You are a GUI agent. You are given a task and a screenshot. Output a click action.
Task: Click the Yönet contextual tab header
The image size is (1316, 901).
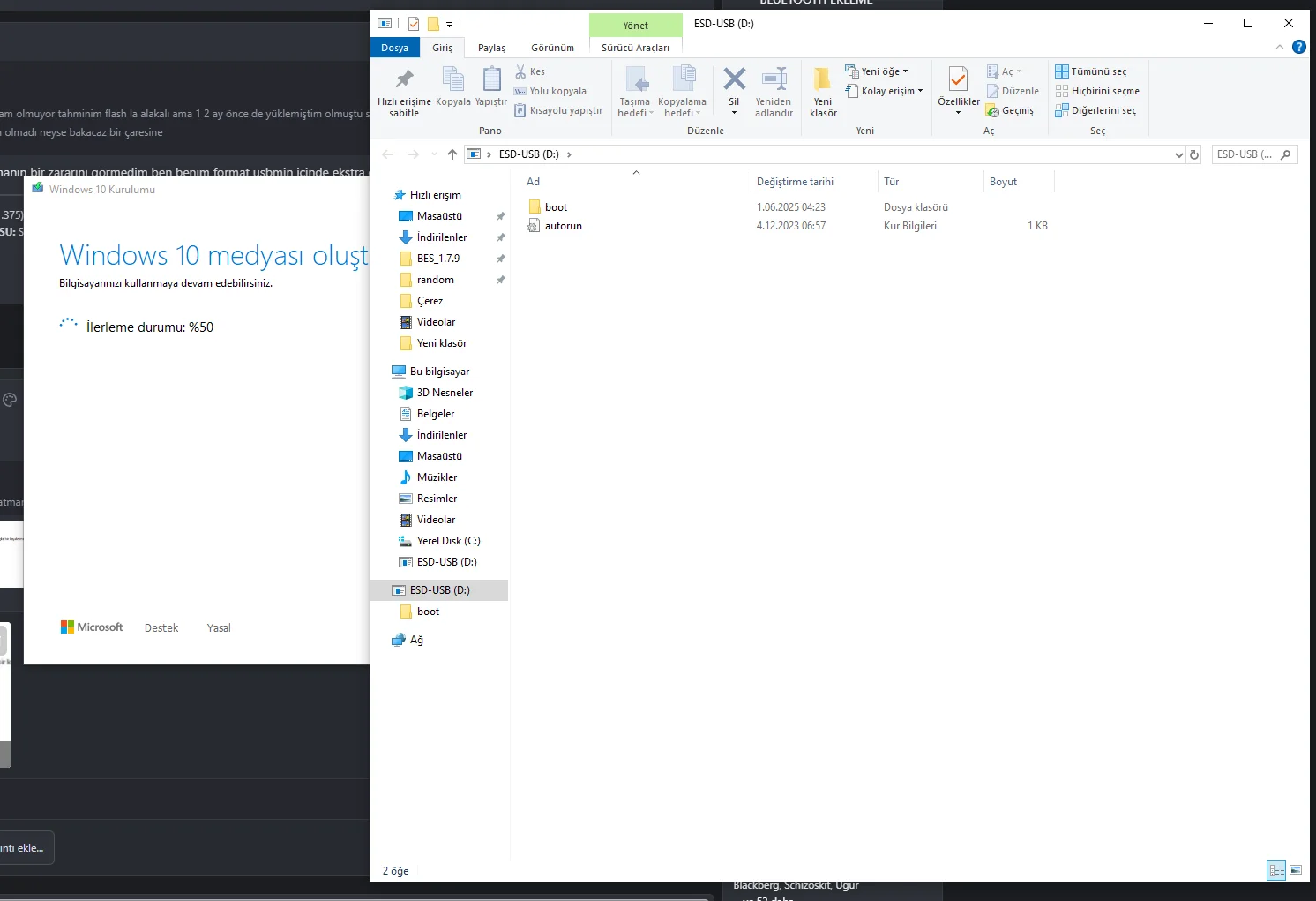click(635, 25)
